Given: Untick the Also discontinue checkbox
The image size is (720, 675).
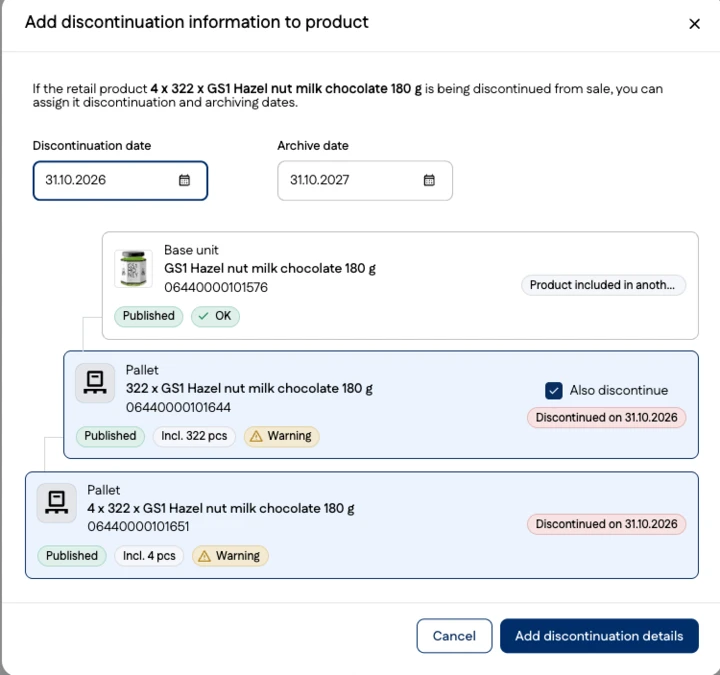Looking at the screenshot, I should [x=554, y=391].
